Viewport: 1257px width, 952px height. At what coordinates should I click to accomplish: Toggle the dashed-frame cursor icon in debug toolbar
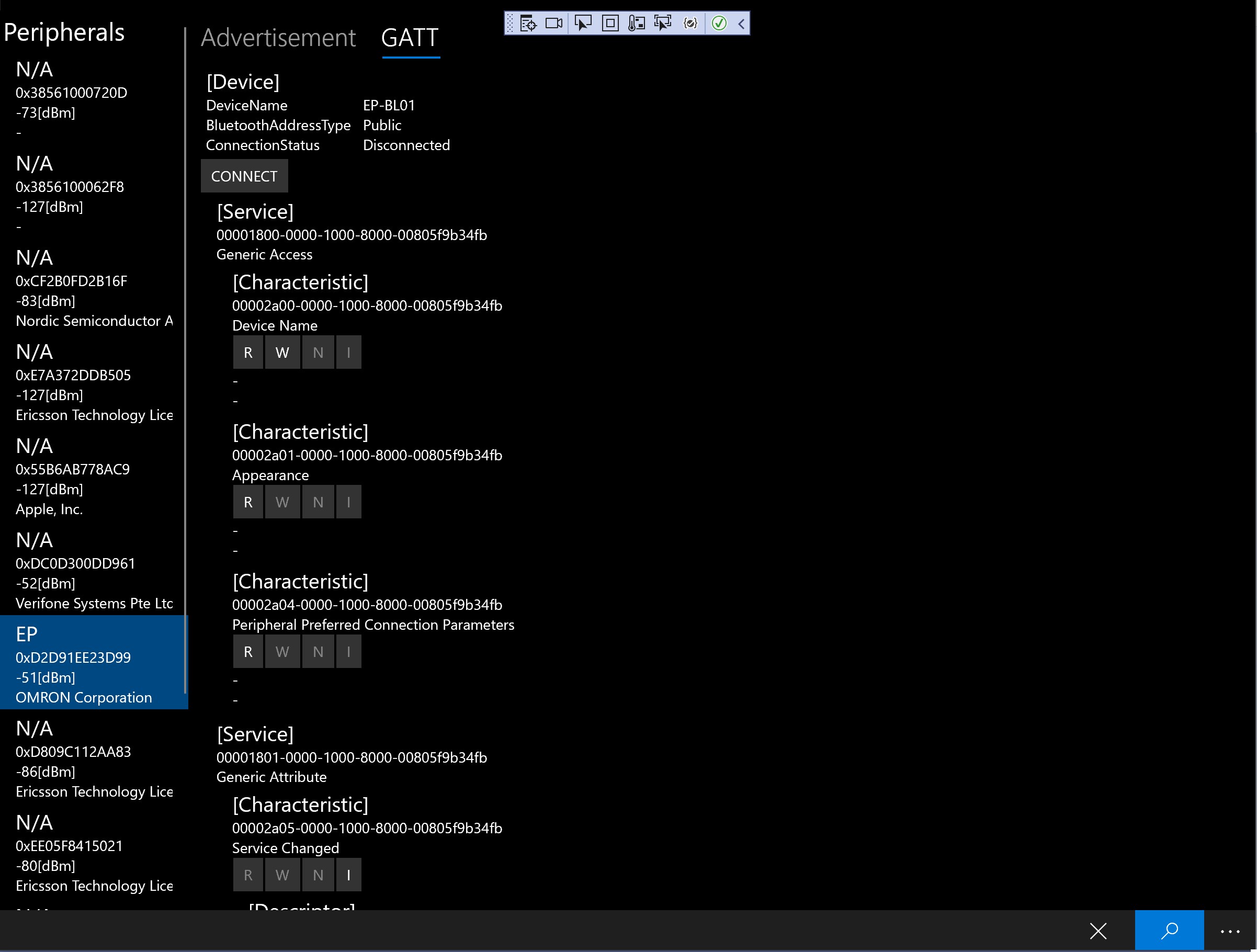663,24
